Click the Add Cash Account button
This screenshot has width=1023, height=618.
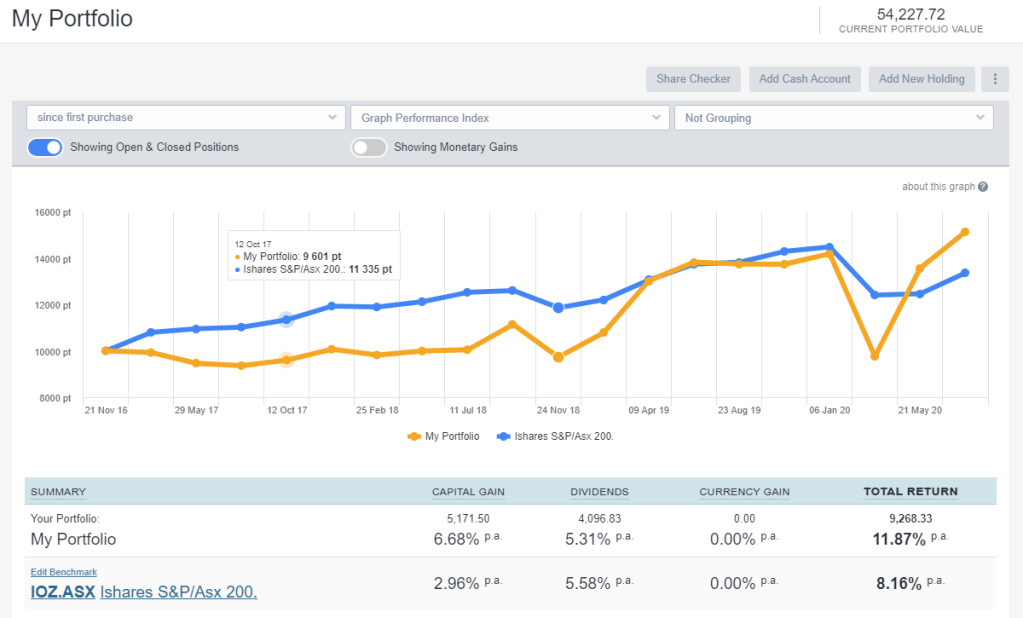pos(804,79)
